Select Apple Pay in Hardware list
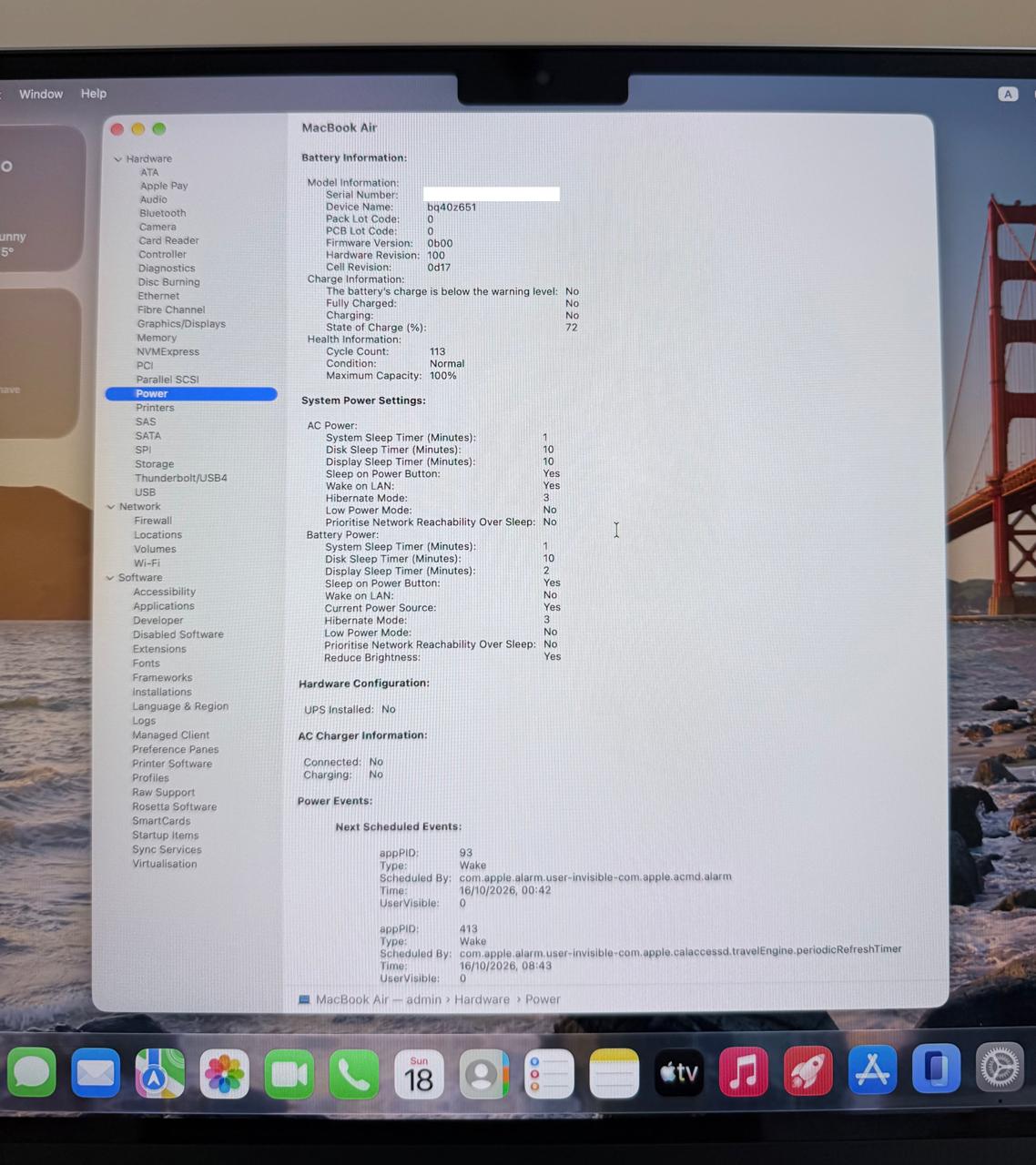This screenshot has width=1036, height=1165. point(164,186)
